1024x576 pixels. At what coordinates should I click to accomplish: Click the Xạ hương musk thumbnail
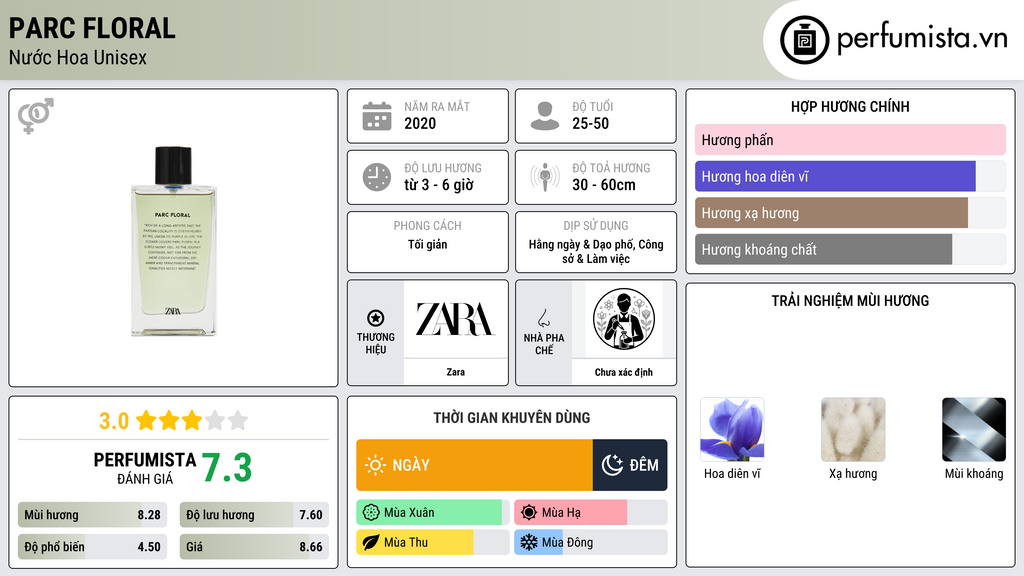(853, 430)
